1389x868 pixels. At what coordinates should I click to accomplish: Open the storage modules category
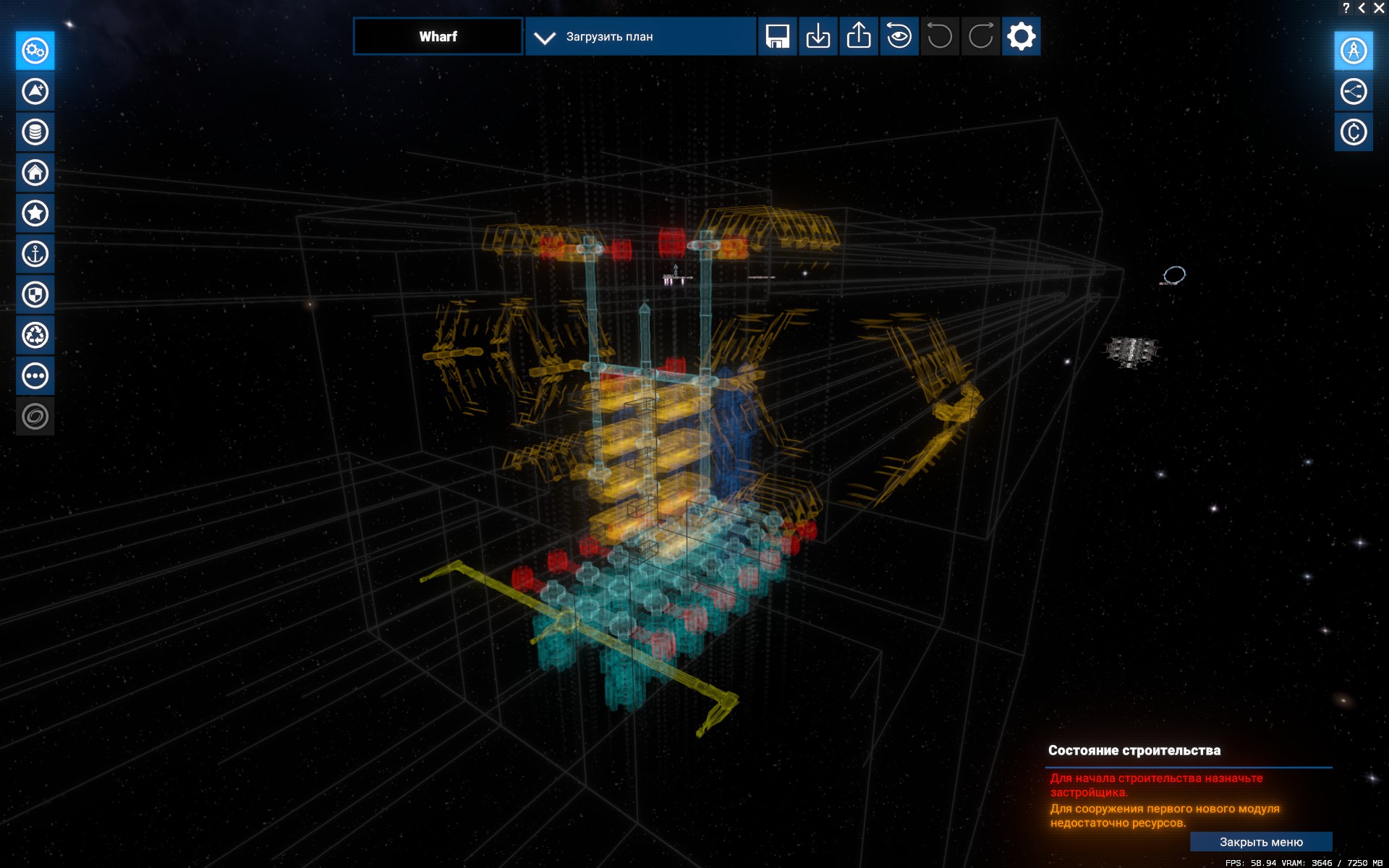click(x=35, y=132)
